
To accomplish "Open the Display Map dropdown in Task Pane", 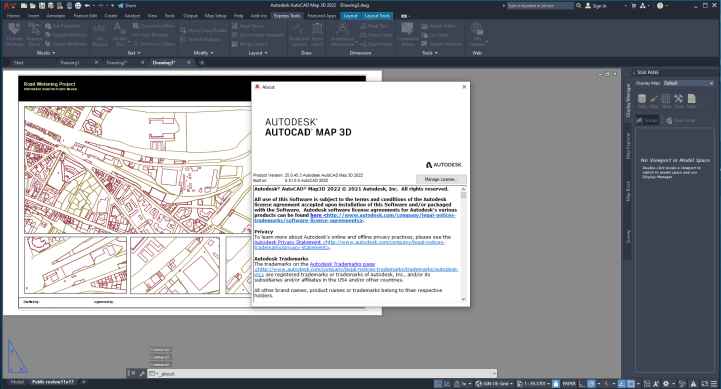I will coord(688,83).
